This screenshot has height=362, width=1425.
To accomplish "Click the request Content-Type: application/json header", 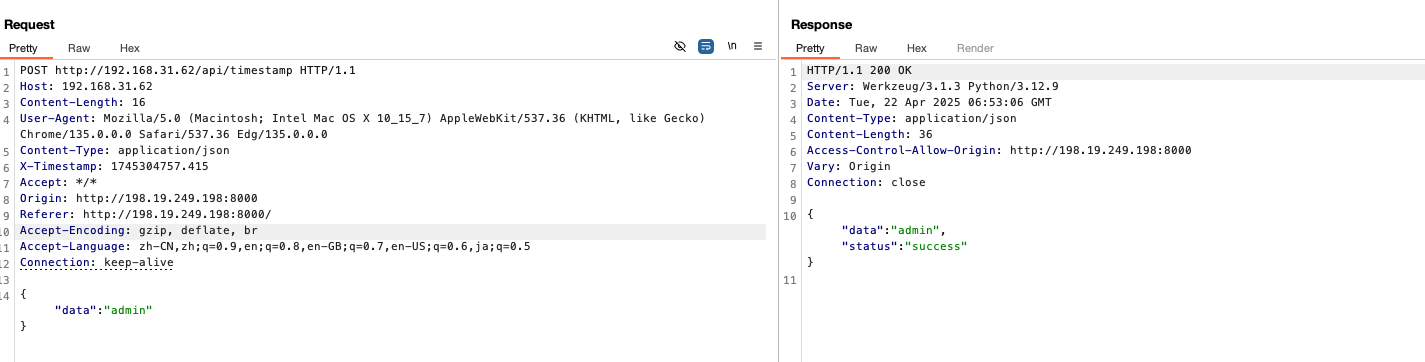I will (125, 151).
